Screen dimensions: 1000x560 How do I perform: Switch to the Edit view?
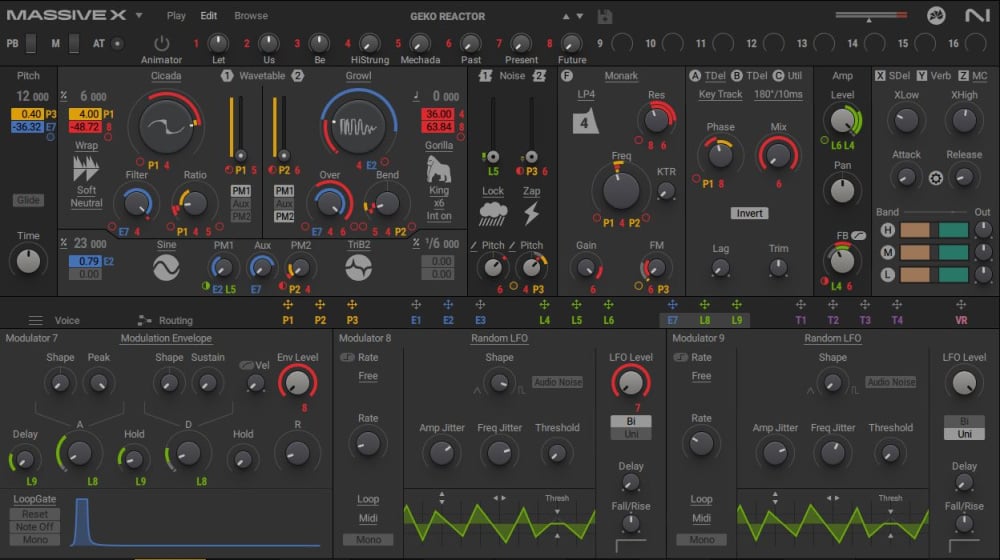click(209, 15)
